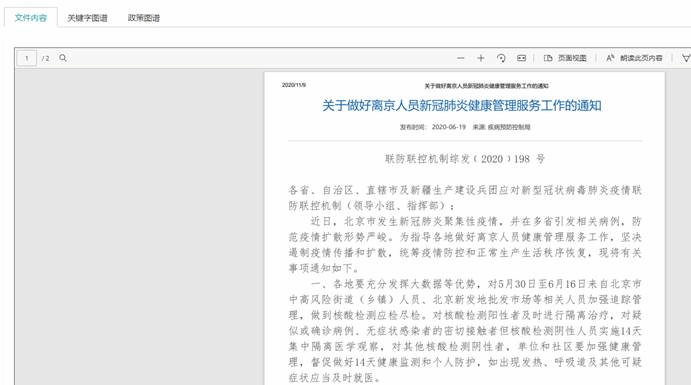Click the 2020-06-19 publish date text
Image resolution: width=691 pixels, height=385 pixels.
pyautogui.click(x=449, y=127)
